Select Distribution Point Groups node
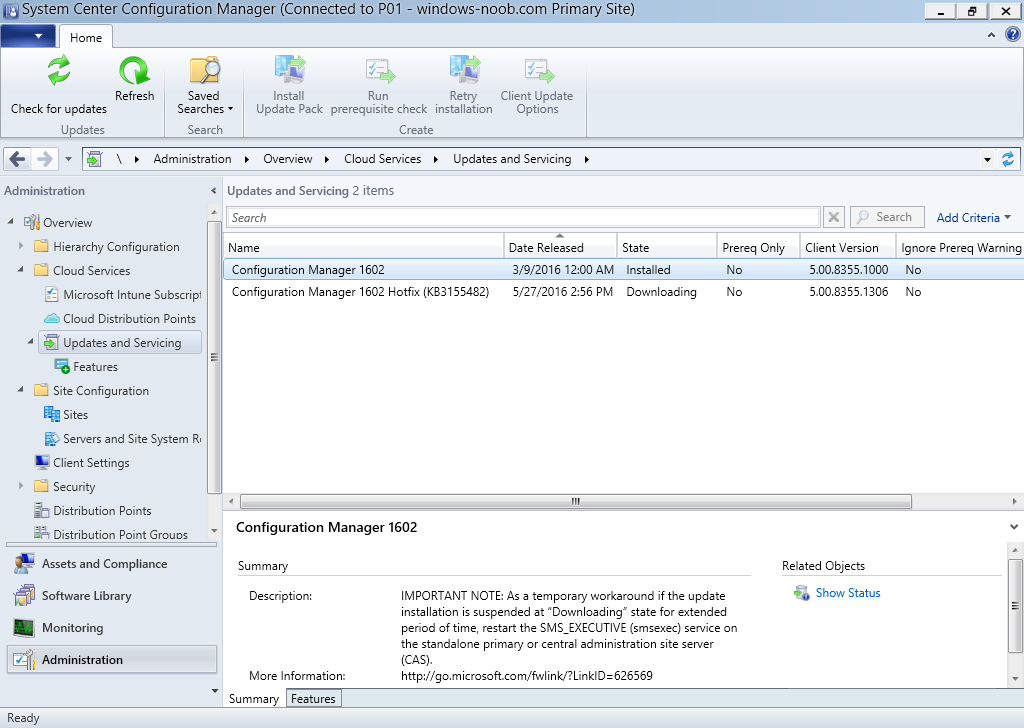The height and width of the screenshot is (728, 1024). click(x=111, y=534)
